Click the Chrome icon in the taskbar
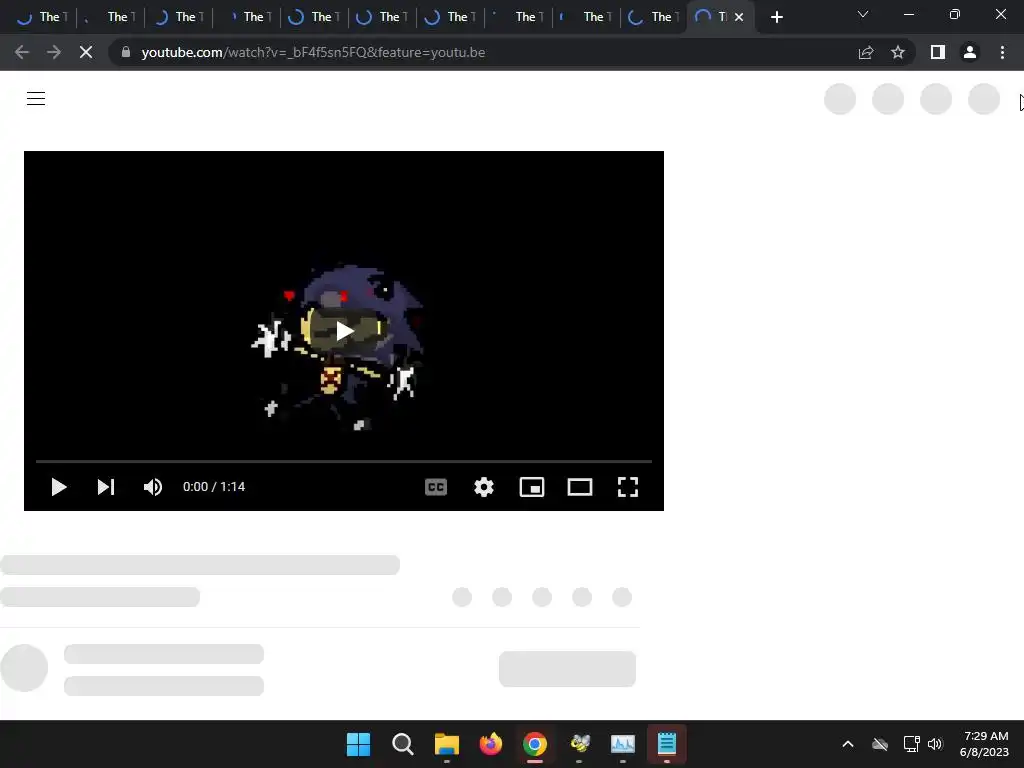The image size is (1024, 768). (x=534, y=744)
